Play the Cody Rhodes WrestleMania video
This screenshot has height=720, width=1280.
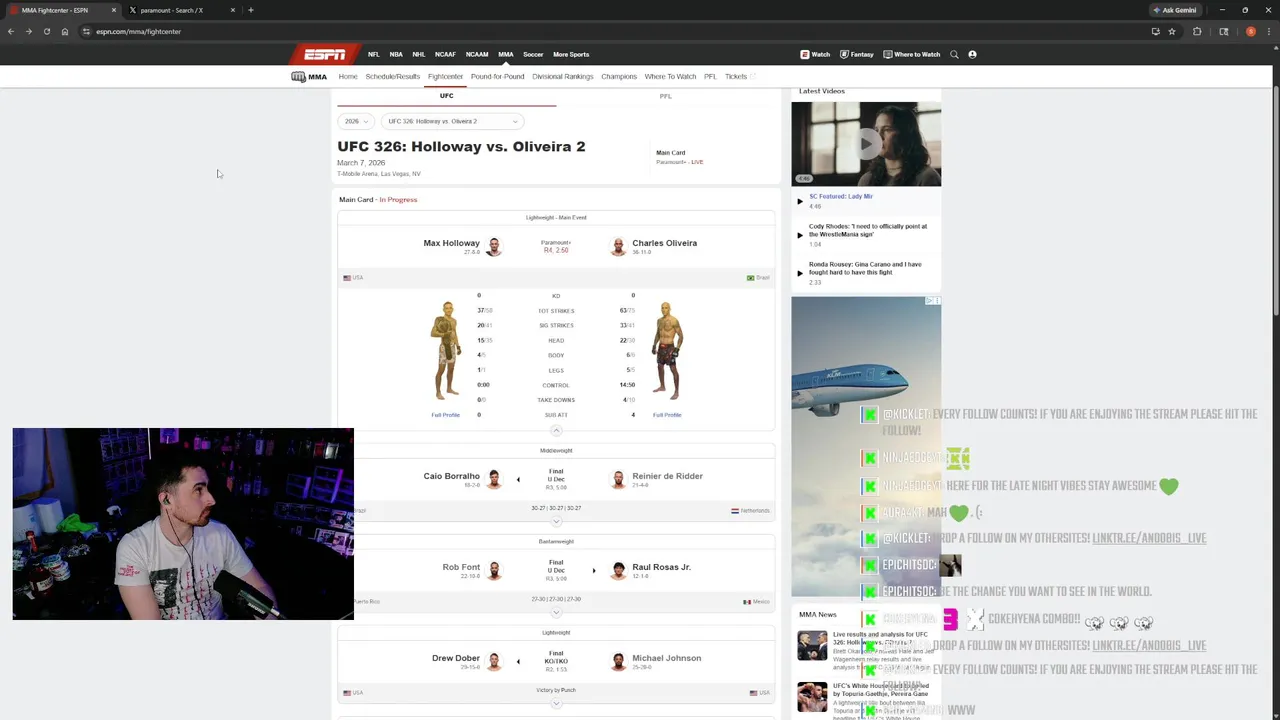pos(800,235)
